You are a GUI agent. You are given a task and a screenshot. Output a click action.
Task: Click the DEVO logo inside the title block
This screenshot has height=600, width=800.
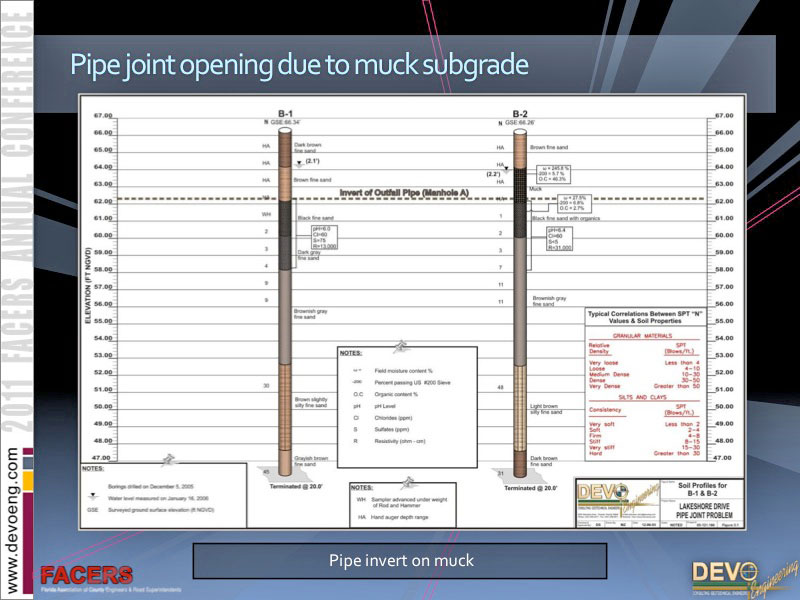point(608,496)
